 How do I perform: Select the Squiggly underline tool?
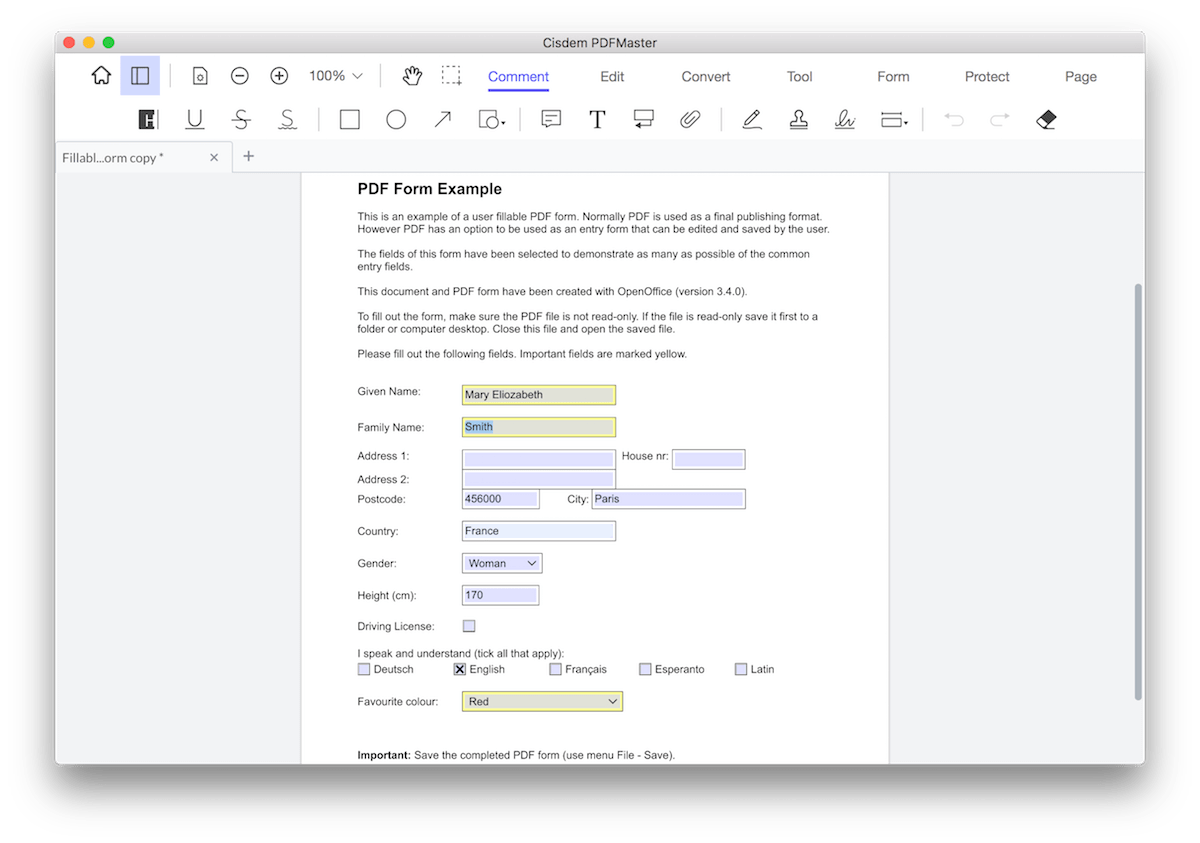pos(287,120)
